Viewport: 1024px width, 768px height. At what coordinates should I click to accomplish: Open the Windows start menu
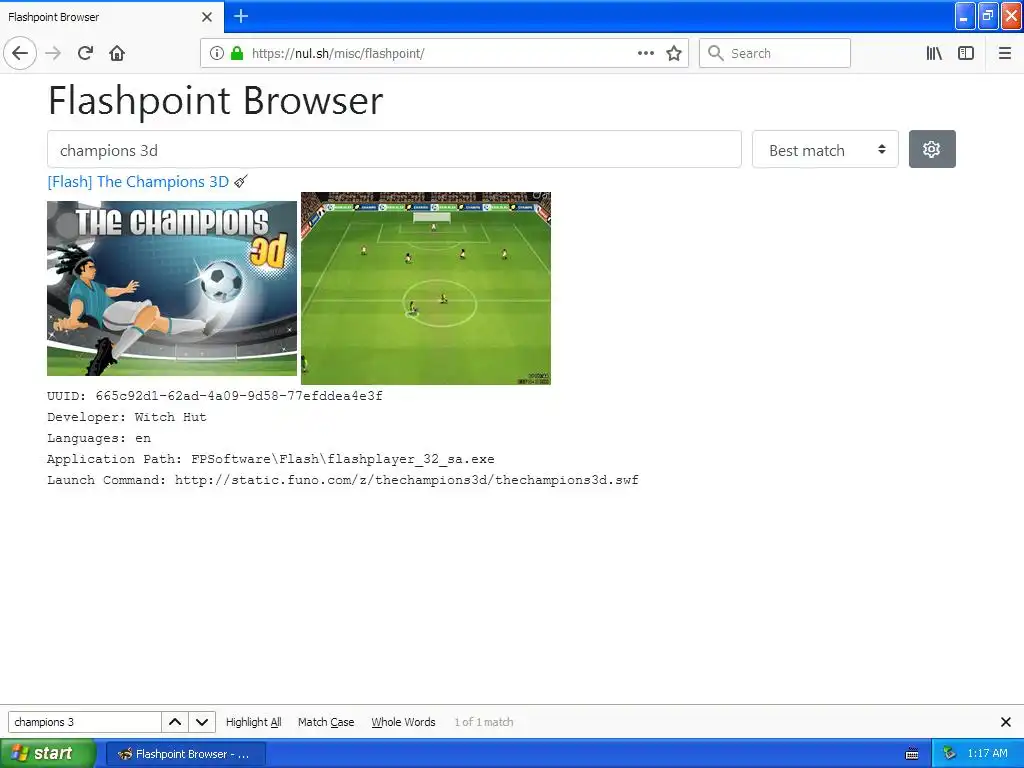[48, 754]
